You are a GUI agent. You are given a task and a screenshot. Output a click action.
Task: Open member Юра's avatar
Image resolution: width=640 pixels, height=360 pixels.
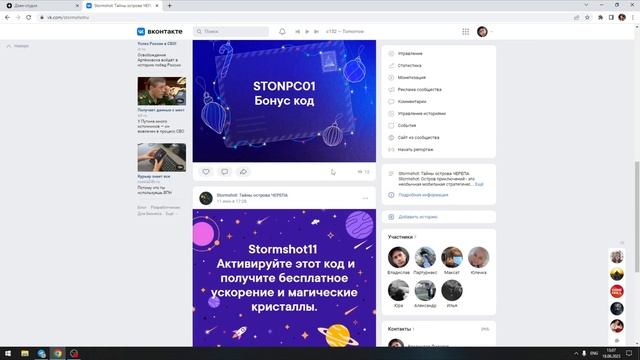click(398, 290)
